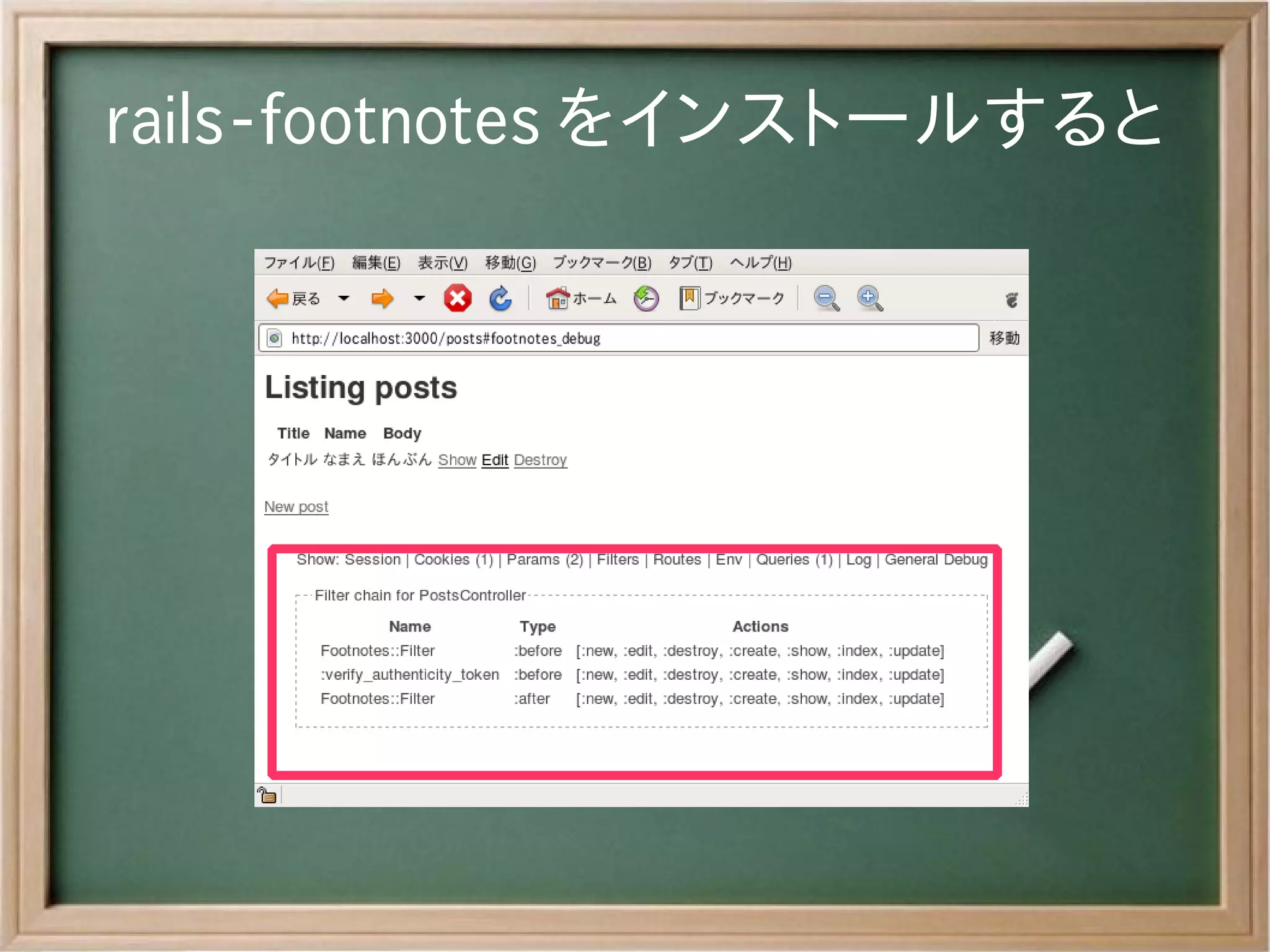
Task: Show the Session footnote
Action: (373, 560)
